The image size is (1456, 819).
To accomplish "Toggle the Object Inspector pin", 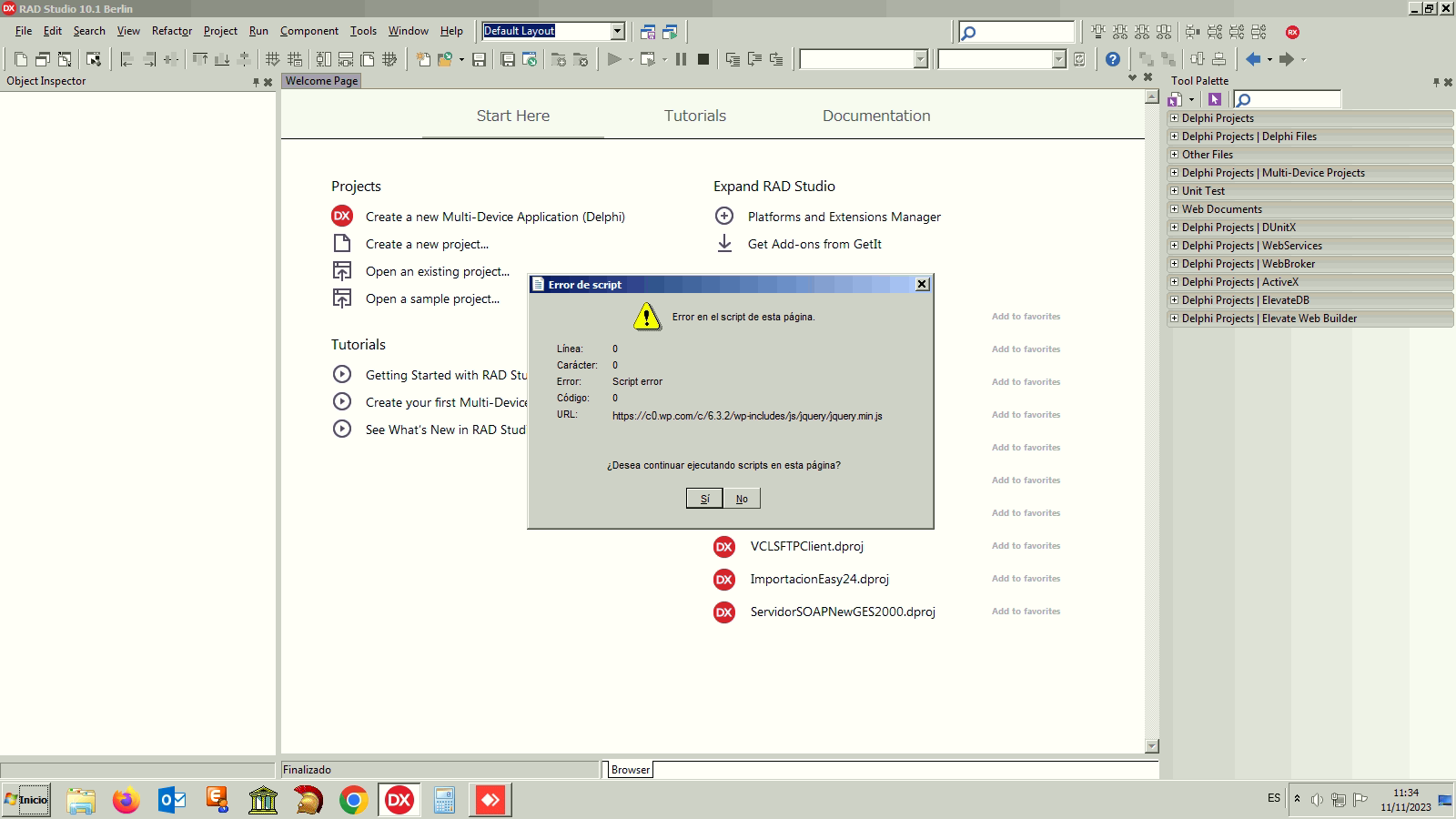I will pyautogui.click(x=256, y=82).
